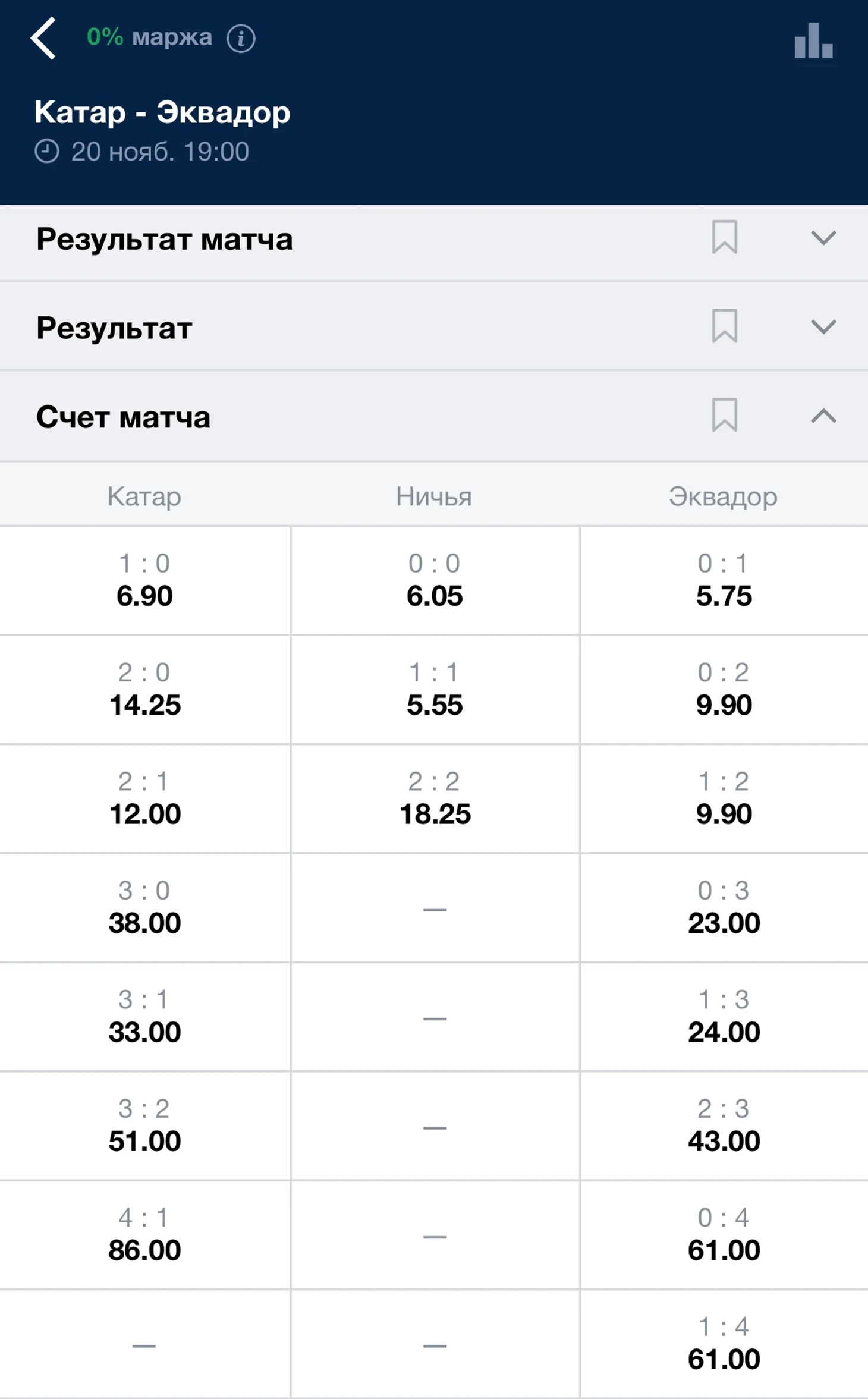868x1399 pixels.
Task: Choose score 0:3 at odds 23.00
Action: pos(724,908)
